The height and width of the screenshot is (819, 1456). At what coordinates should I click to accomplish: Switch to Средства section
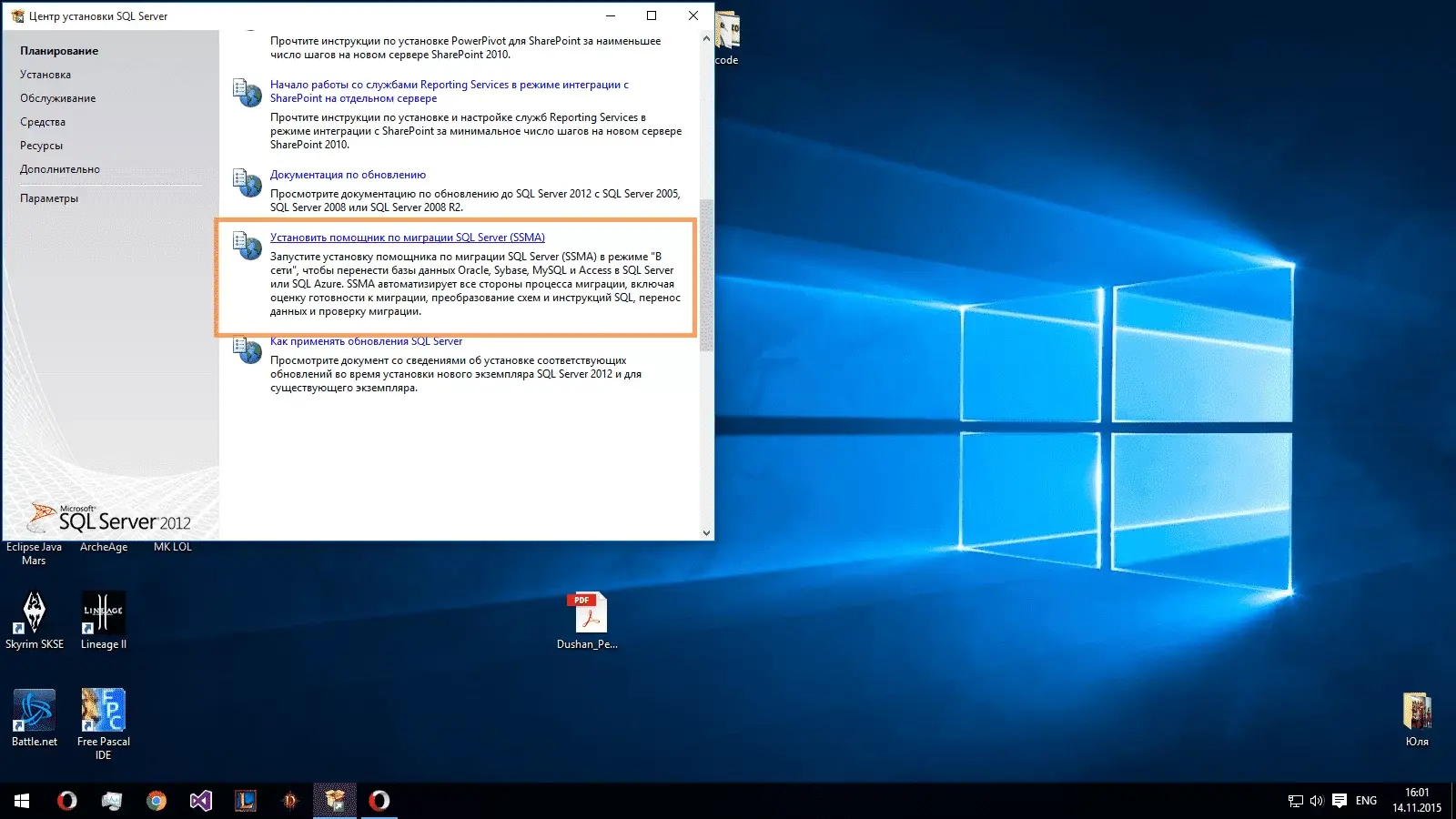pos(43,122)
